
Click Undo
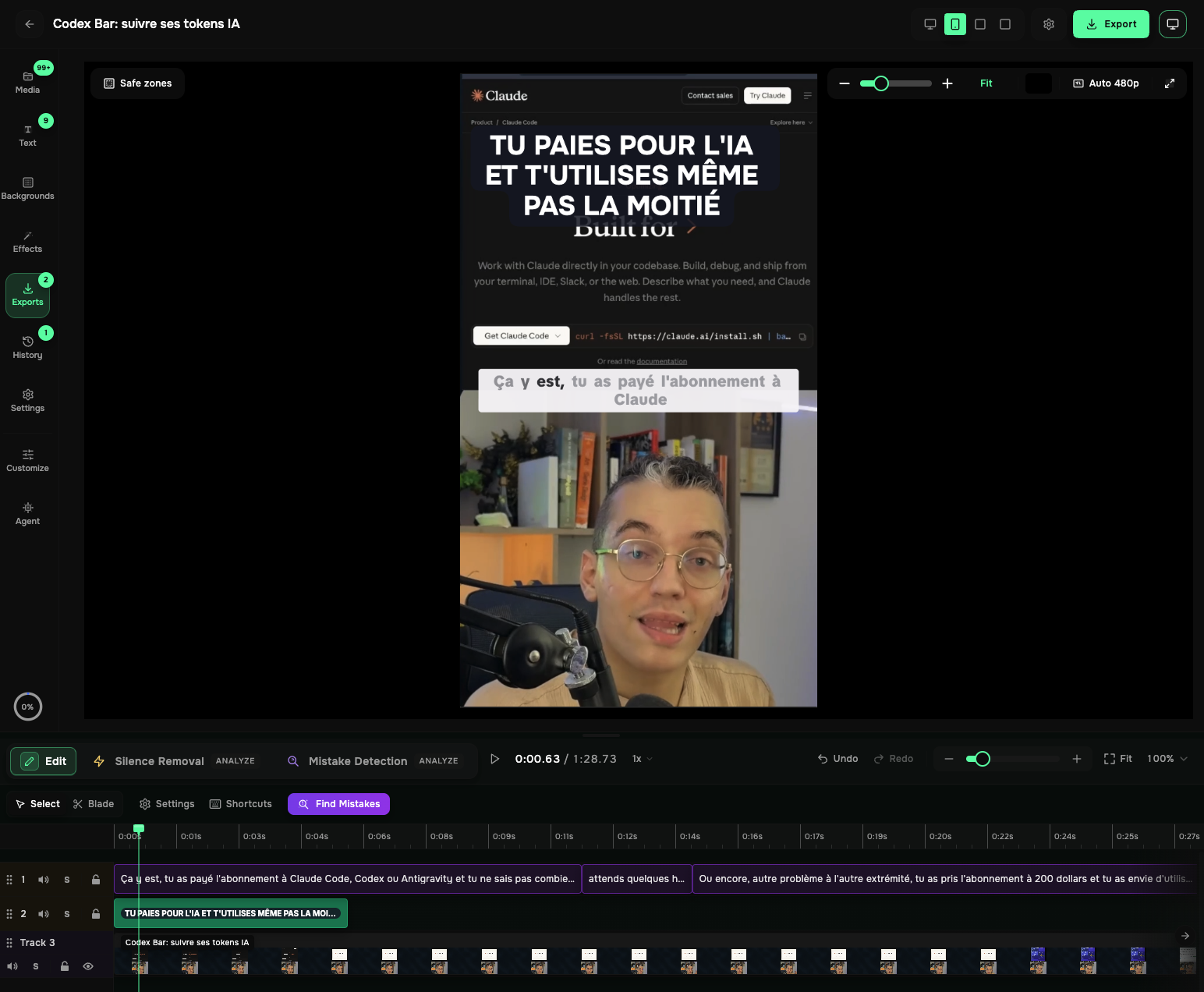[838, 759]
